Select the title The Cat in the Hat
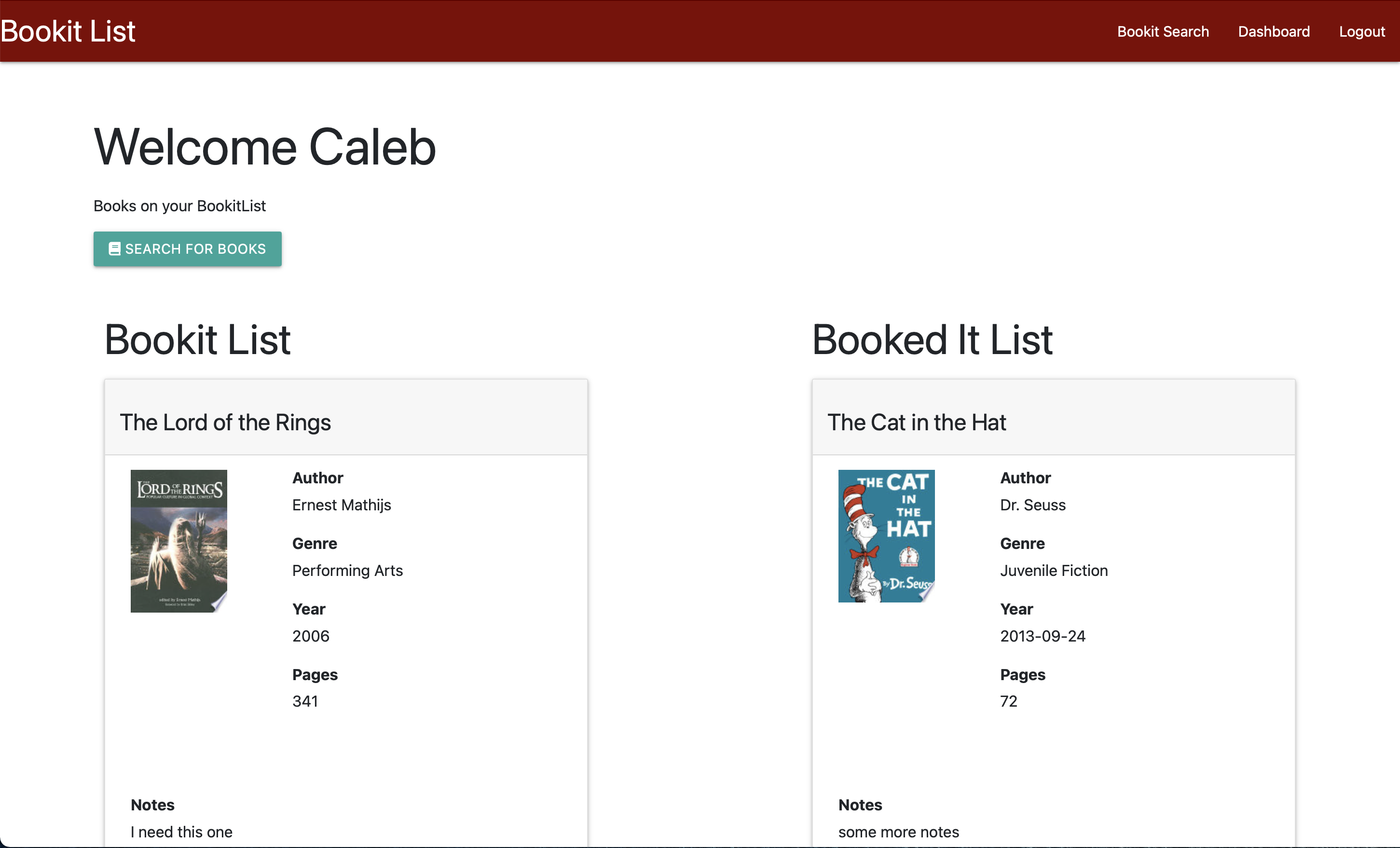The width and height of the screenshot is (1400, 848). point(917,422)
